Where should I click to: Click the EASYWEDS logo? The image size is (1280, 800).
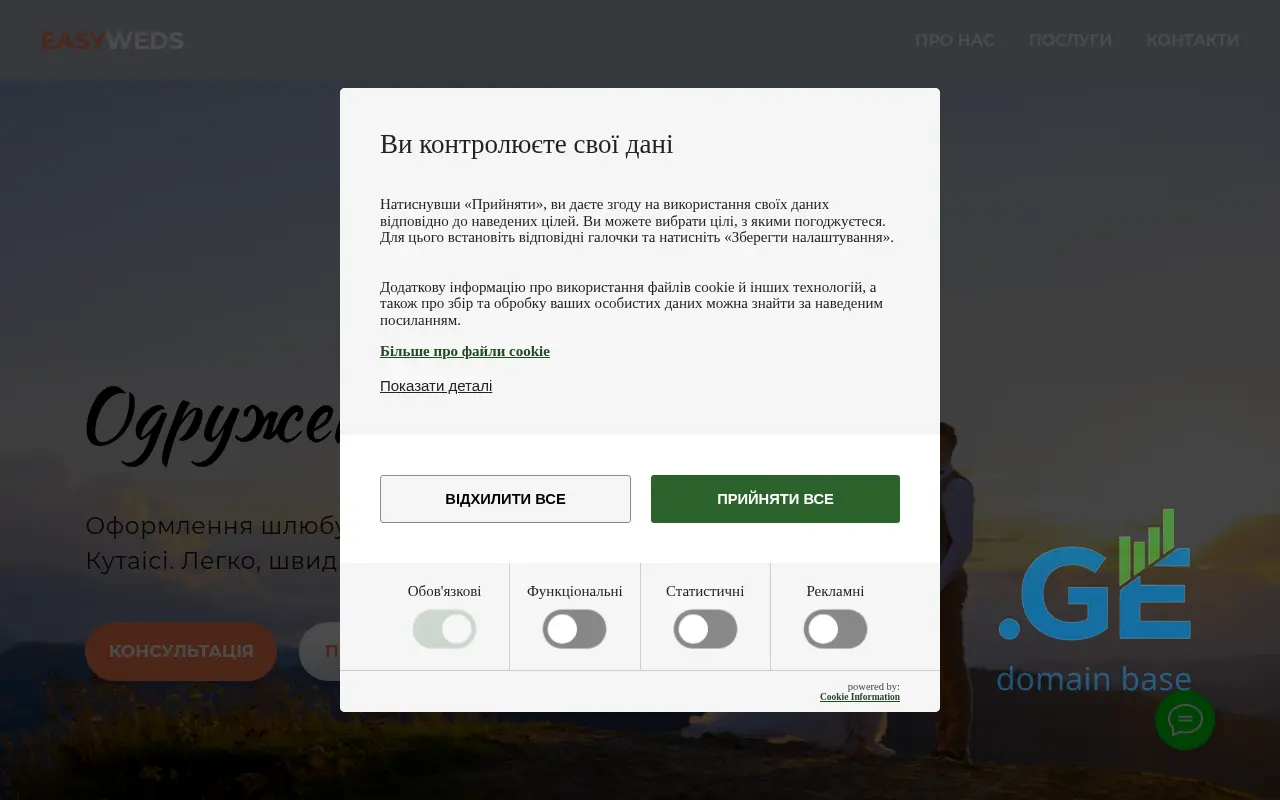pyautogui.click(x=112, y=41)
